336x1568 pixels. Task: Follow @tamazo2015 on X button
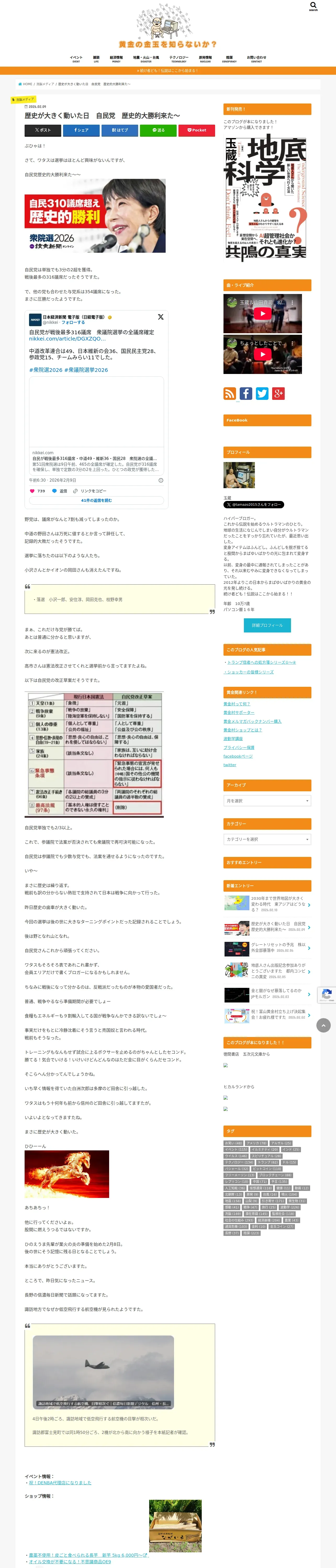254,505
